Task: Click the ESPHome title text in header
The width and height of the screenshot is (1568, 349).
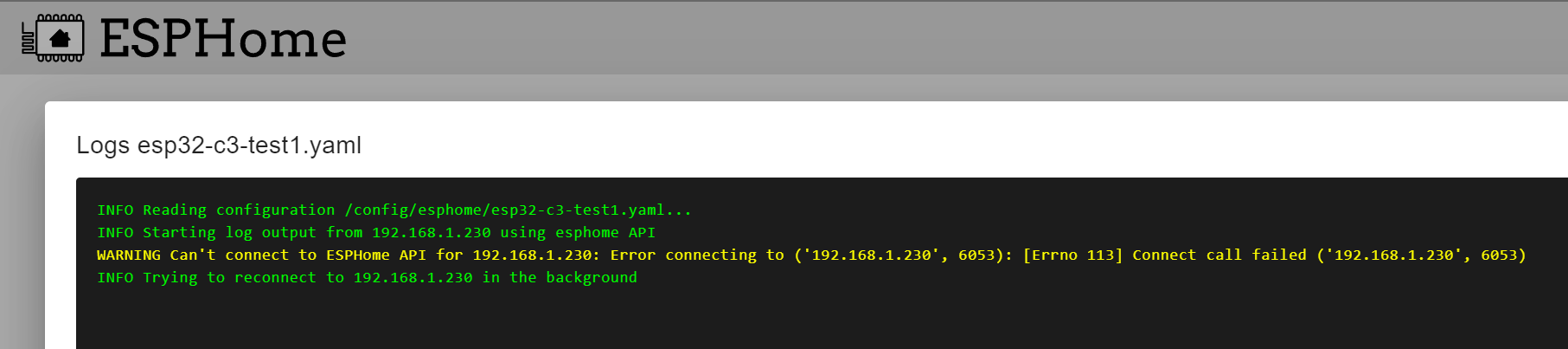Action: 223,39
